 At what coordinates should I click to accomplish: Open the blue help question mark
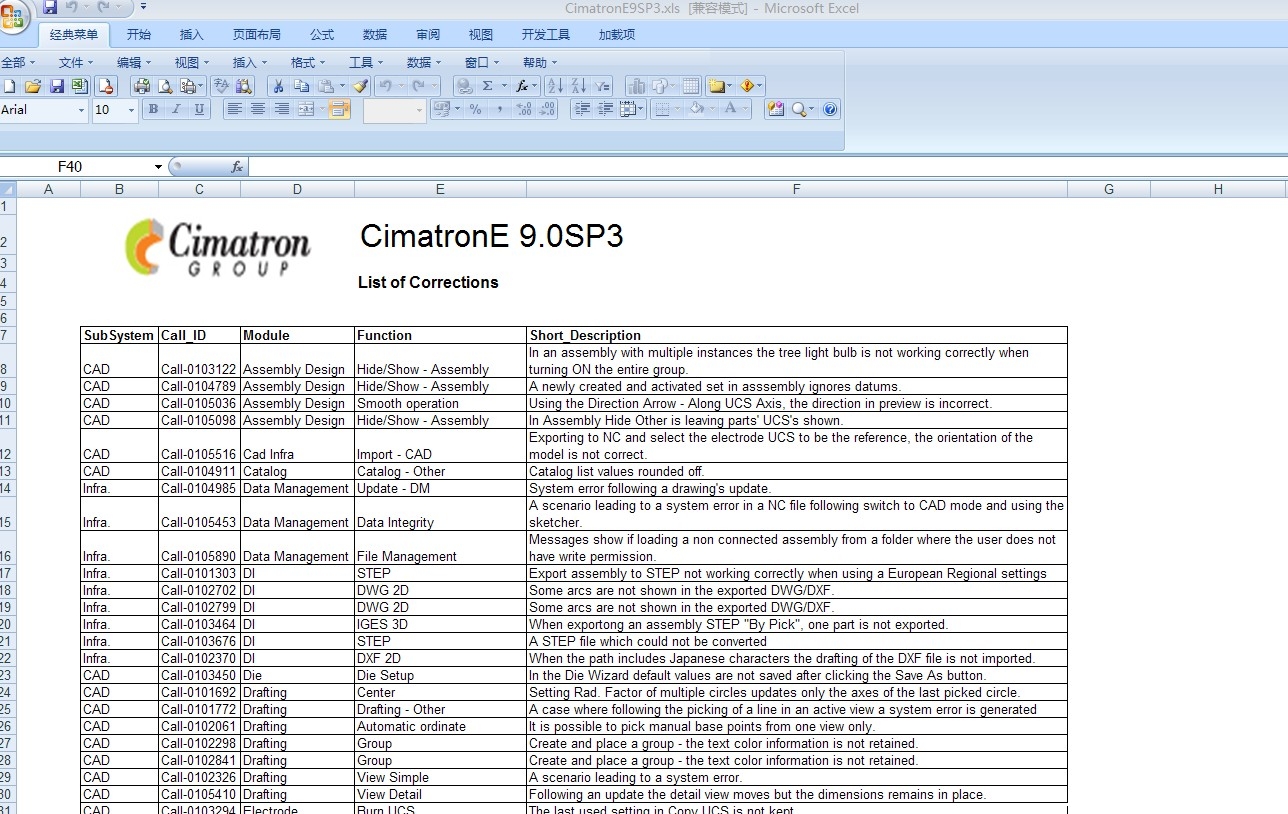(830, 109)
